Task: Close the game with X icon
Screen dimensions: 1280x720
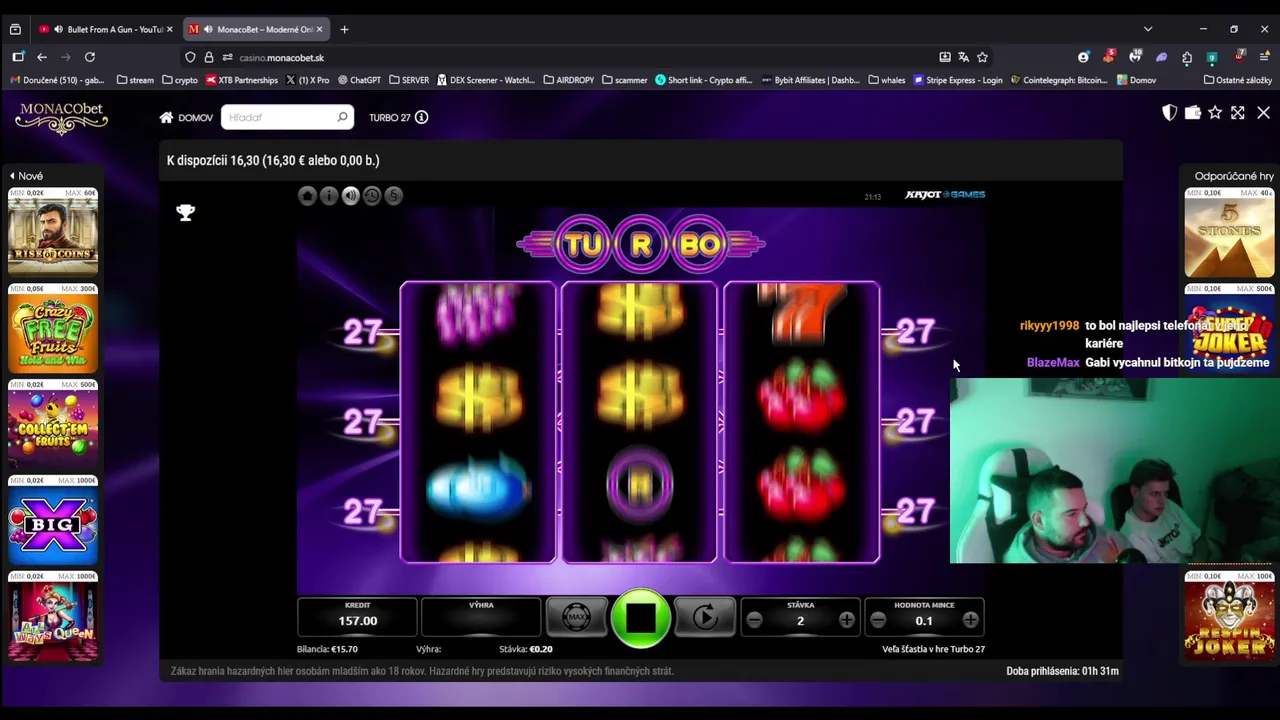Action: coord(1263,113)
